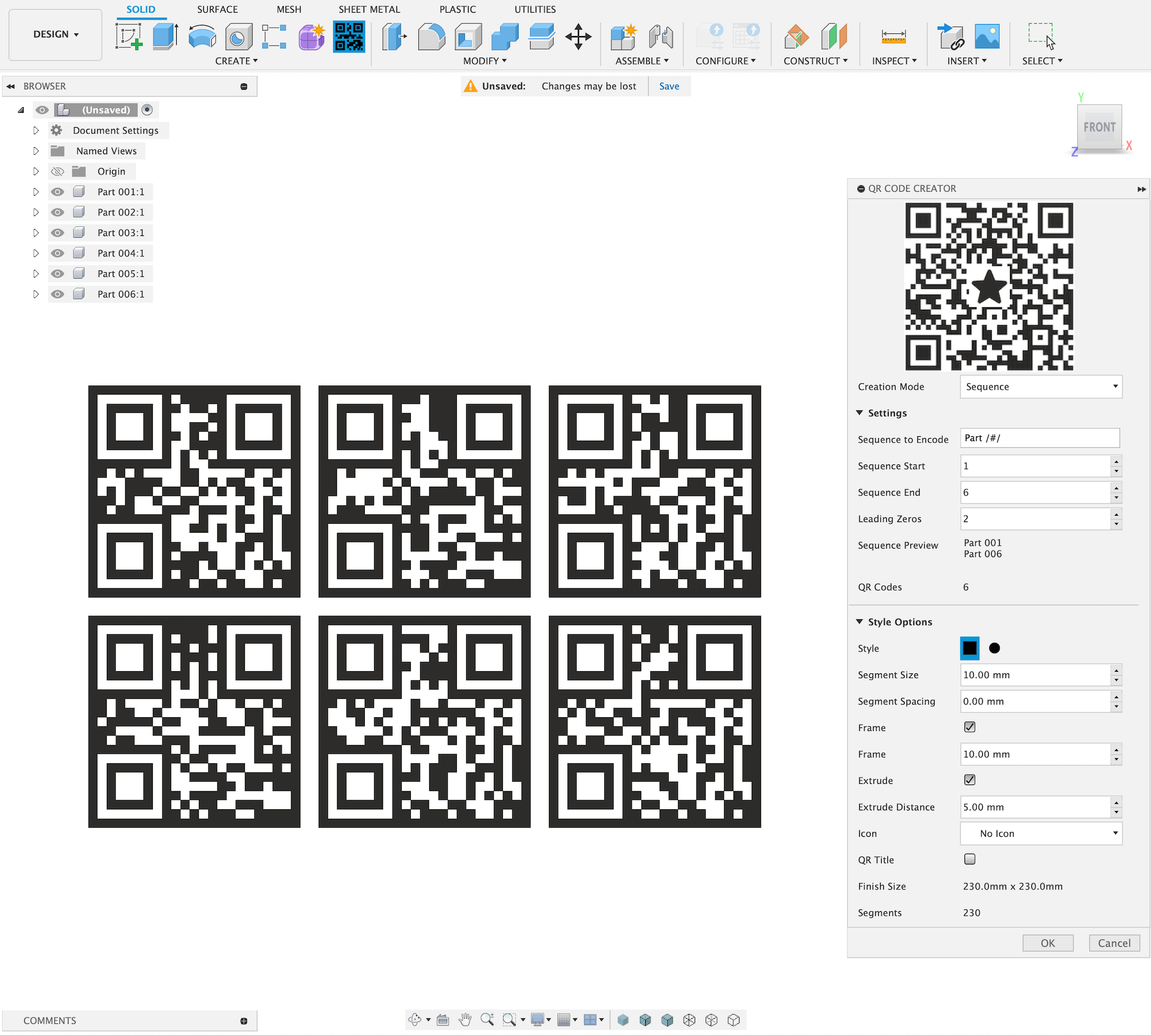Select the Move/Copy cross-arrow tool
The image size is (1151, 1036).
pyautogui.click(x=578, y=37)
